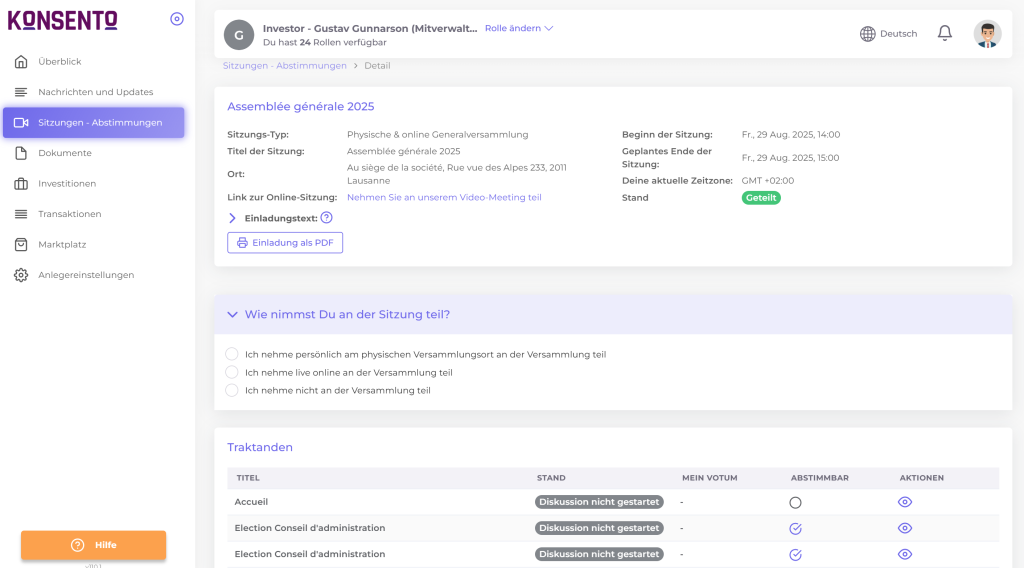Click the AKTIONEN column header

pyautogui.click(x=921, y=478)
